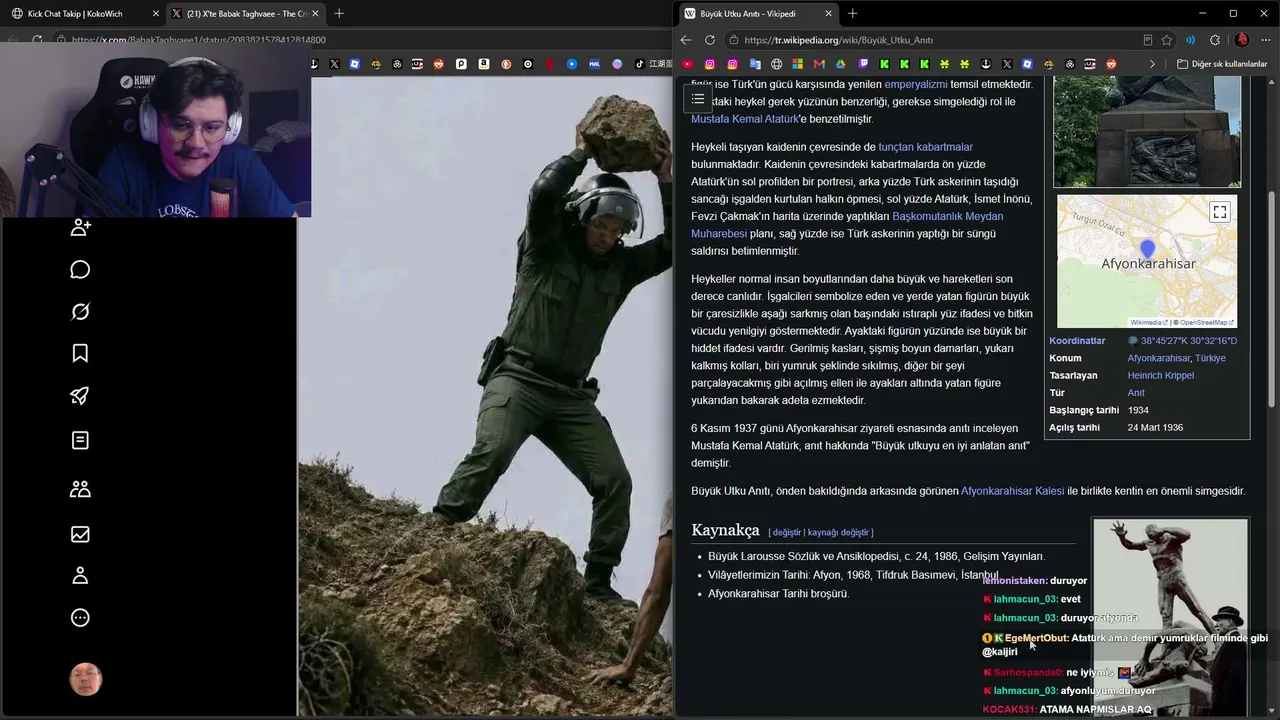The height and width of the screenshot is (720, 1280).
Task: Bookmark this page with the star icon
Action: (x=1167, y=40)
